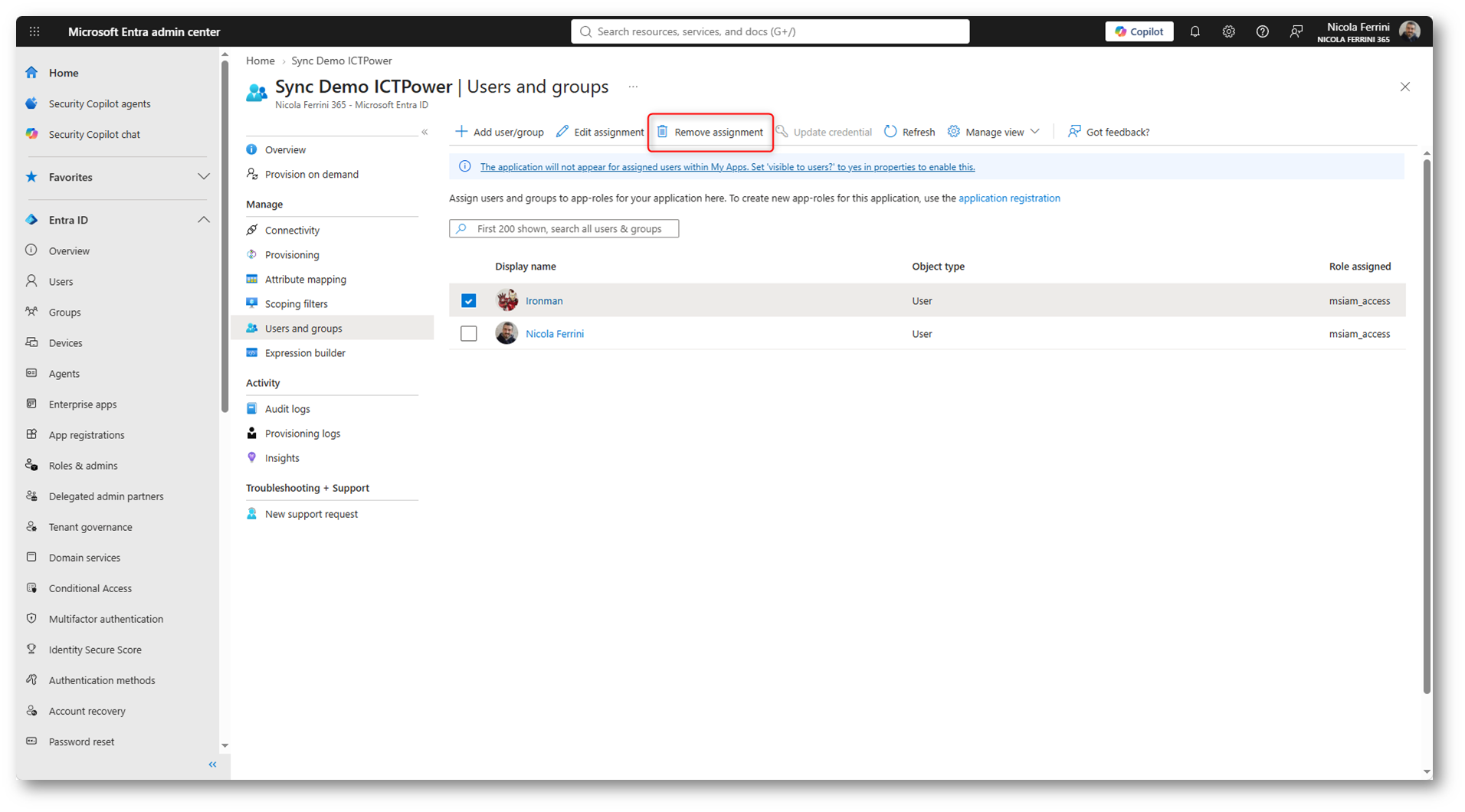Click Got feedback? button
The image size is (1465, 812).
point(1109,132)
